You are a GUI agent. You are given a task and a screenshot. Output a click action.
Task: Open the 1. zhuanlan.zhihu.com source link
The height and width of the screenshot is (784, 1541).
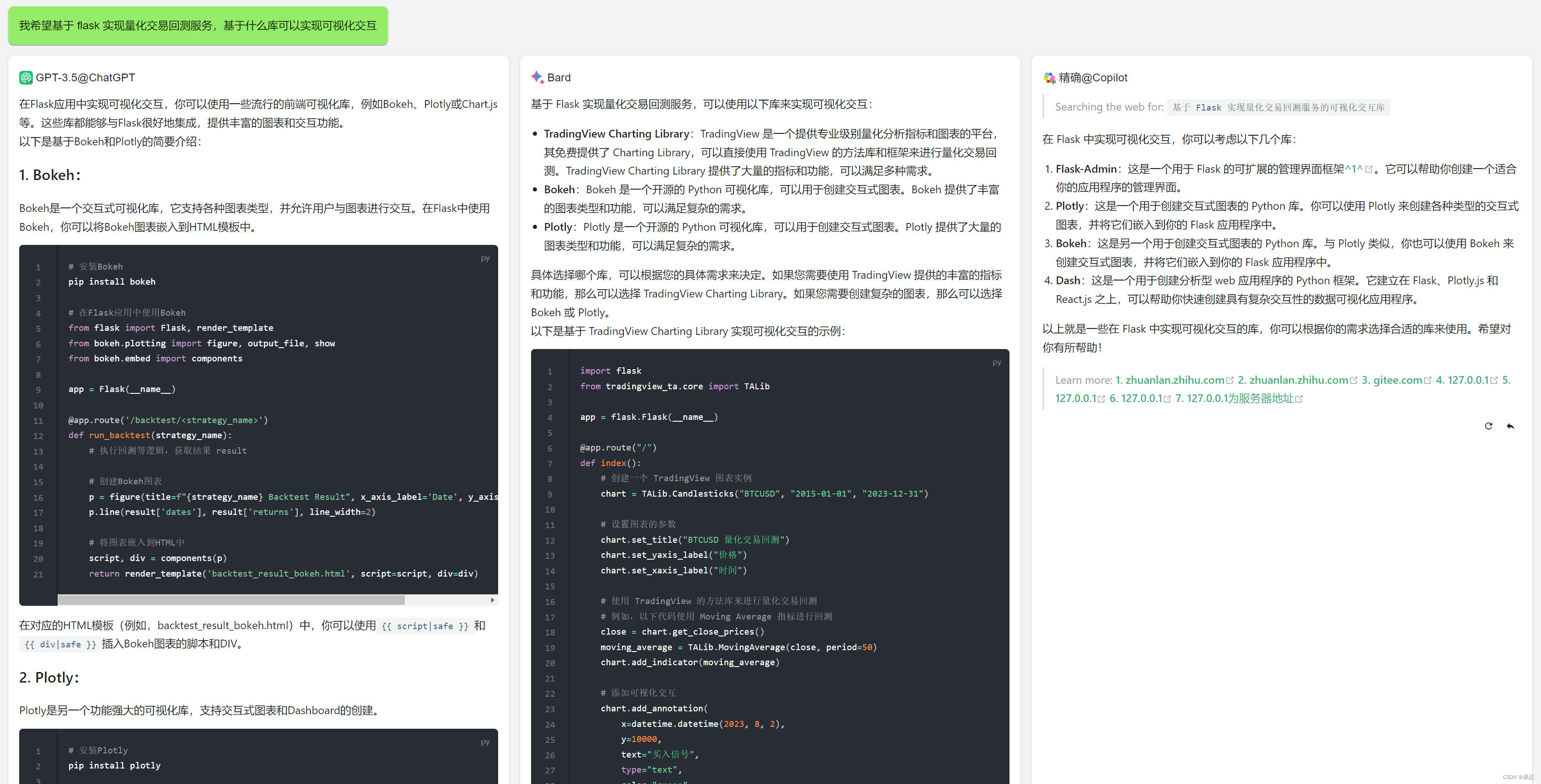(x=1169, y=380)
